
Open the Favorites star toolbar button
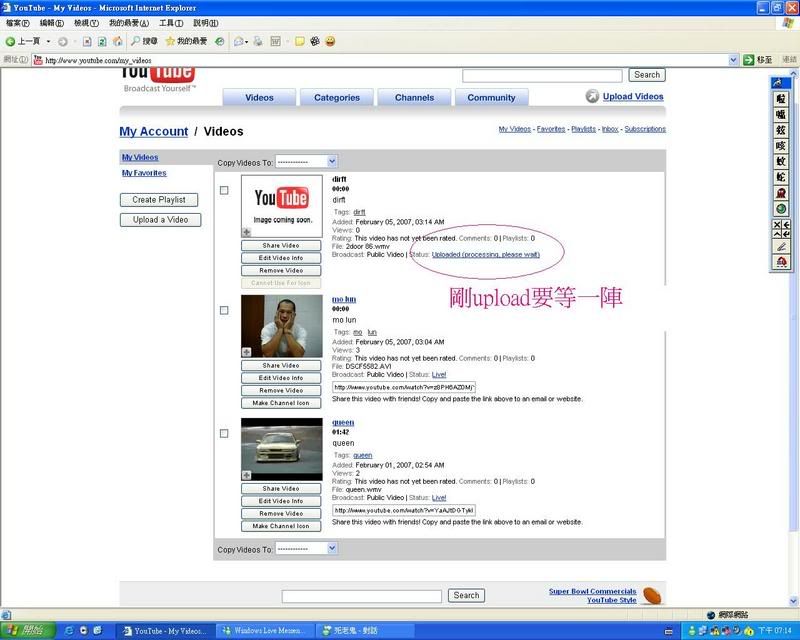pos(186,41)
